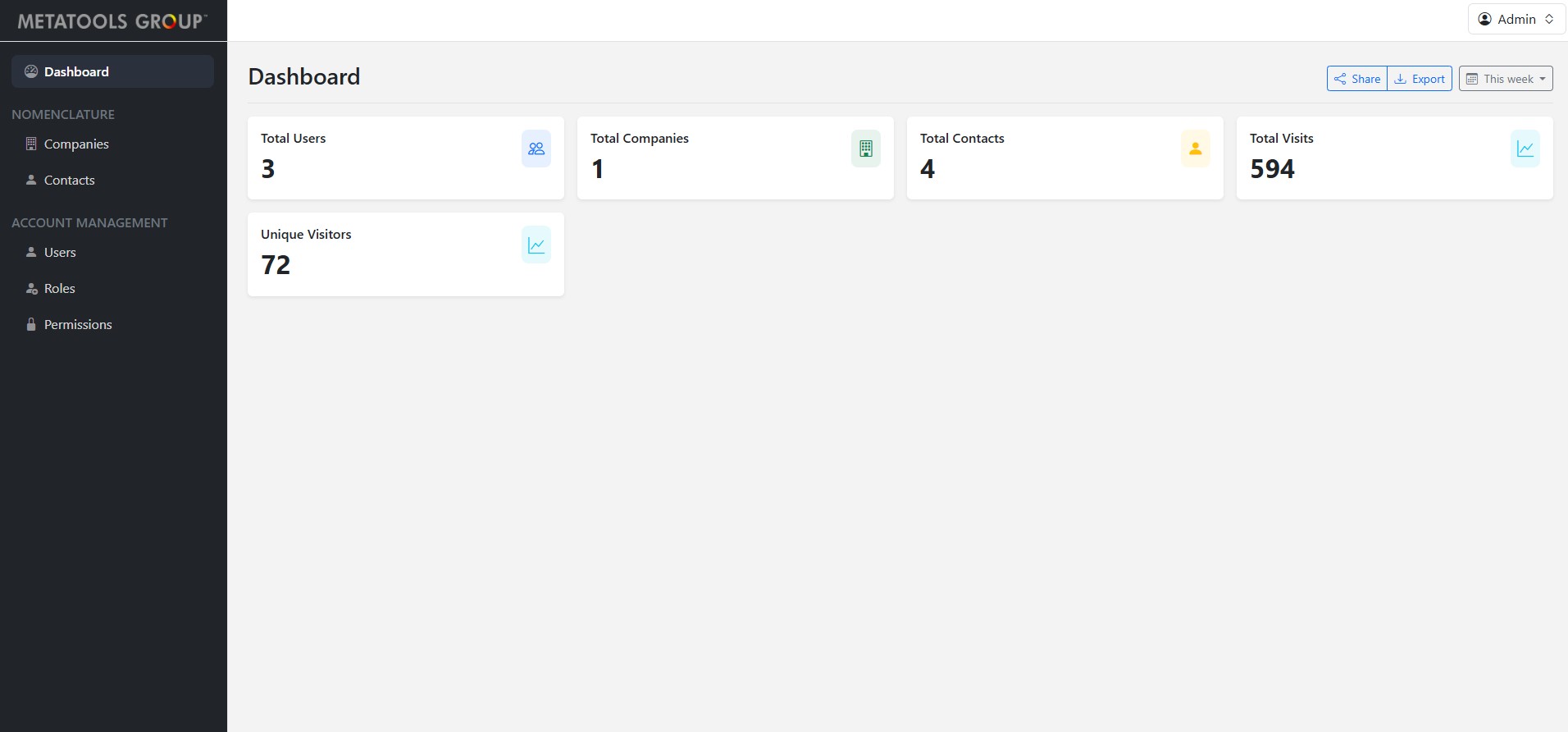1568x732 pixels.
Task: Select the Total Visits card showing 594
Action: [1394, 158]
